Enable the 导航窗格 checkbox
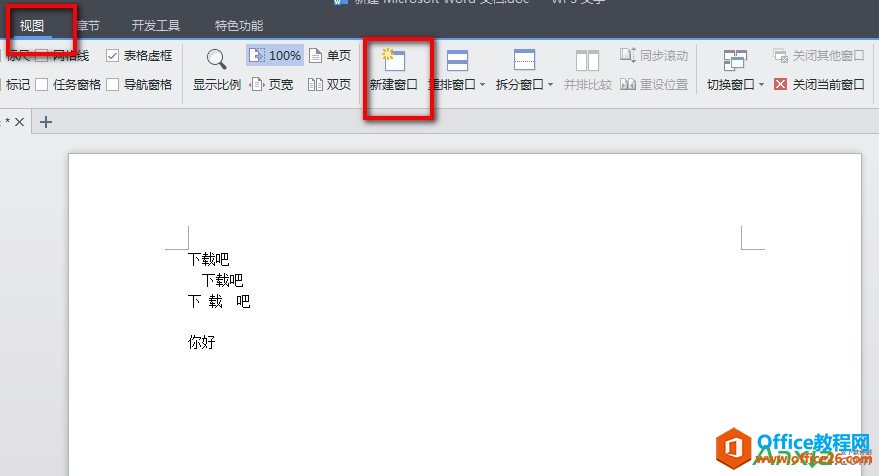Viewport: 879px width, 476px height. click(112, 85)
